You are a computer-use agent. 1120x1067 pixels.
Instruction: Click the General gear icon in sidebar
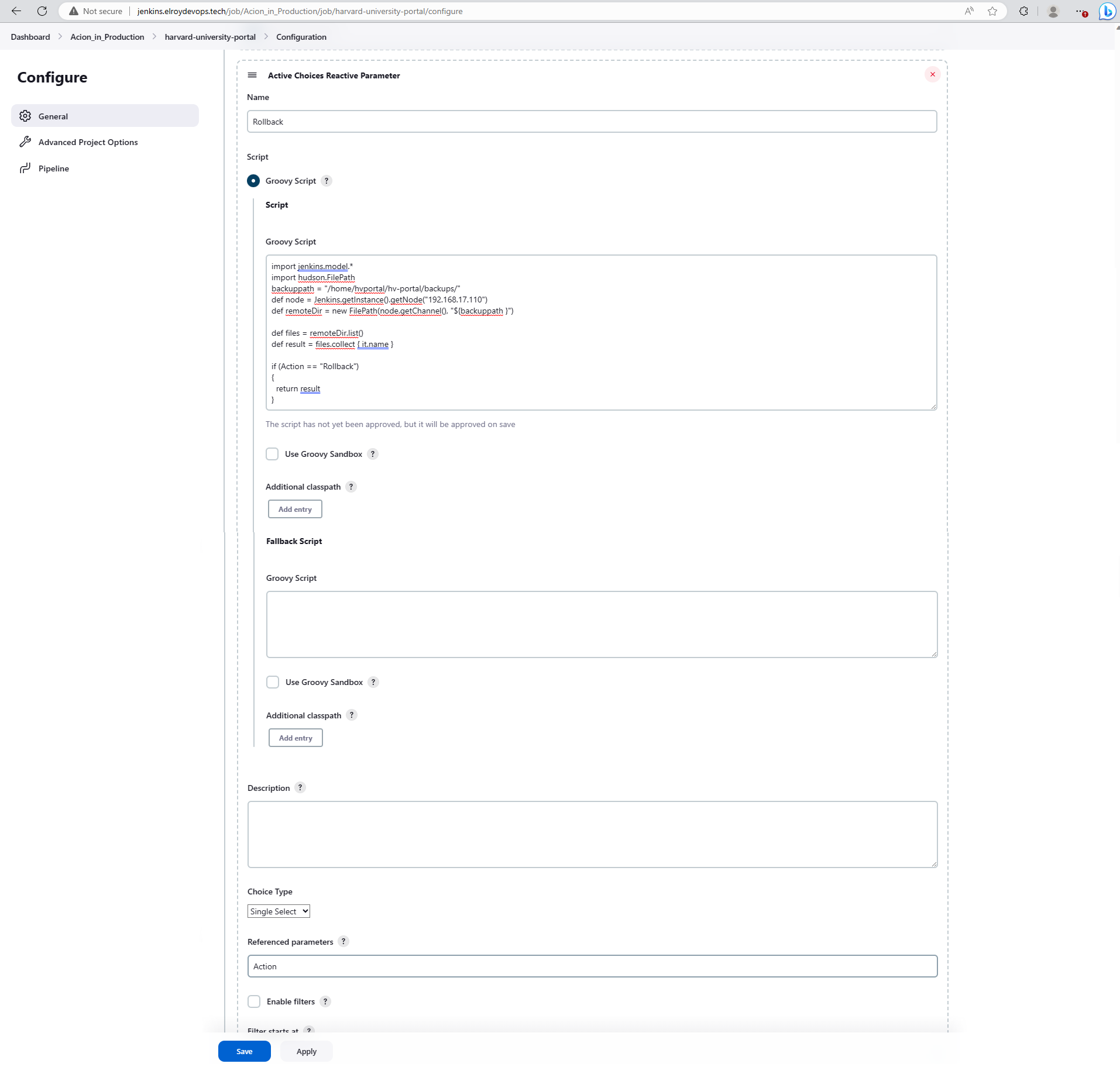pyautogui.click(x=25, y=116)
